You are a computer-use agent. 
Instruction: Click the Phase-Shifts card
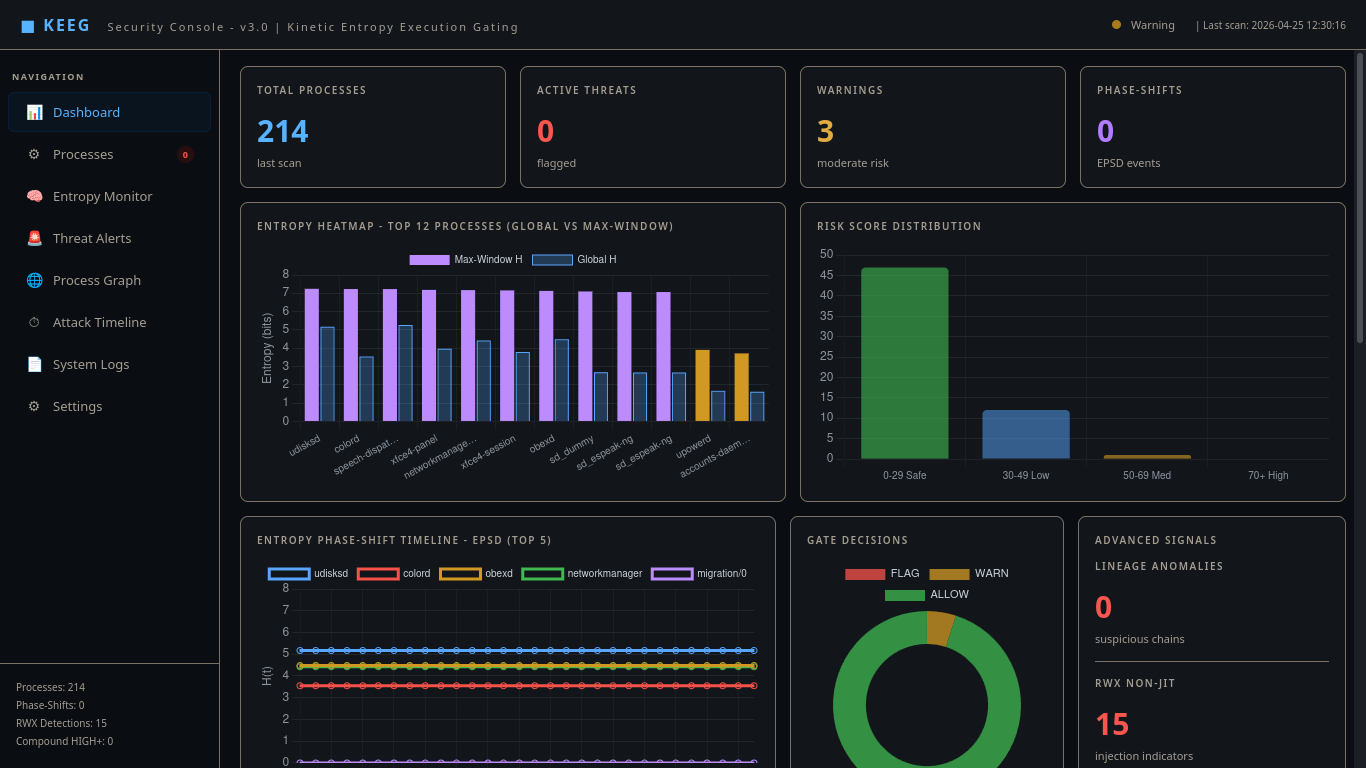point(1213,127)
